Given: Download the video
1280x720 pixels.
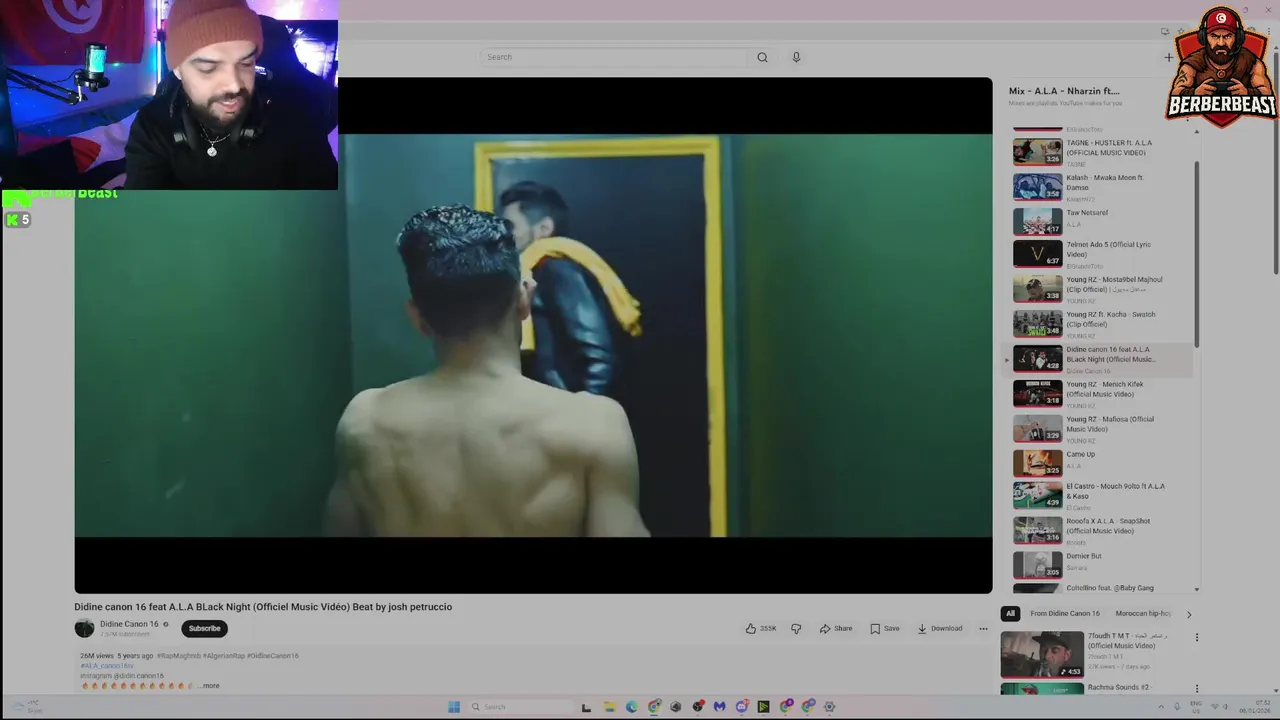Looking at the screenshot, I should click(x=940, y=628).
